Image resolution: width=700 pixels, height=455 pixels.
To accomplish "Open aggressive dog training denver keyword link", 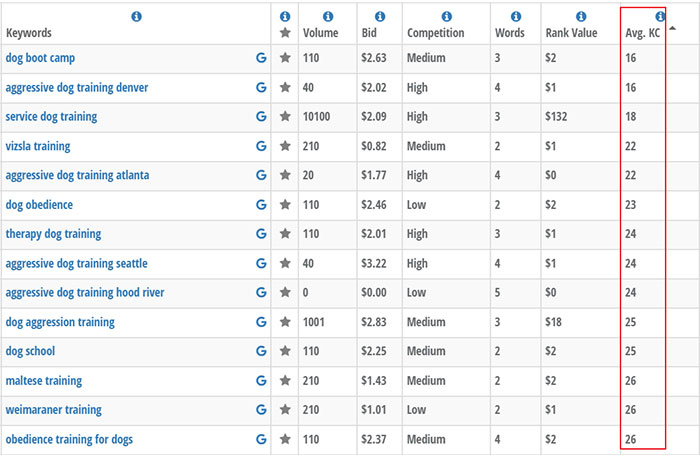I will pyautogui.click(x=77, y=88).
